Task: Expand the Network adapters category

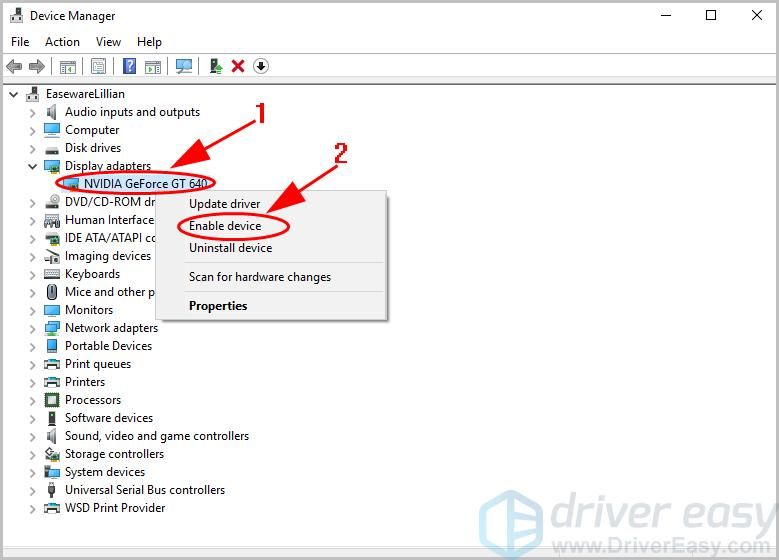Action: click(32, 328)
